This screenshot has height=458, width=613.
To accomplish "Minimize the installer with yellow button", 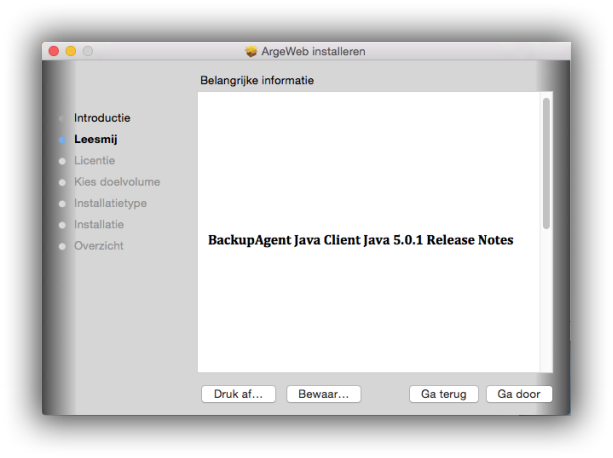I will (x=71, y=51).
